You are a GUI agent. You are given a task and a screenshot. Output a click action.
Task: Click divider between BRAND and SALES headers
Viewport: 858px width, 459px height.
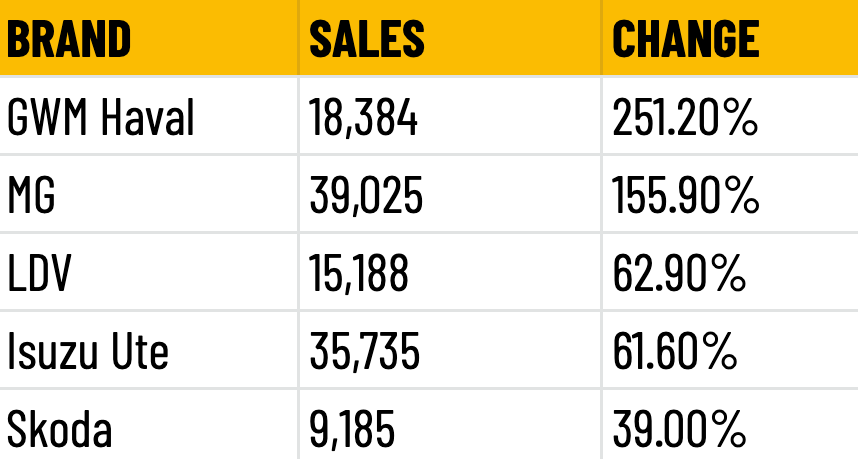click(299, 37)
